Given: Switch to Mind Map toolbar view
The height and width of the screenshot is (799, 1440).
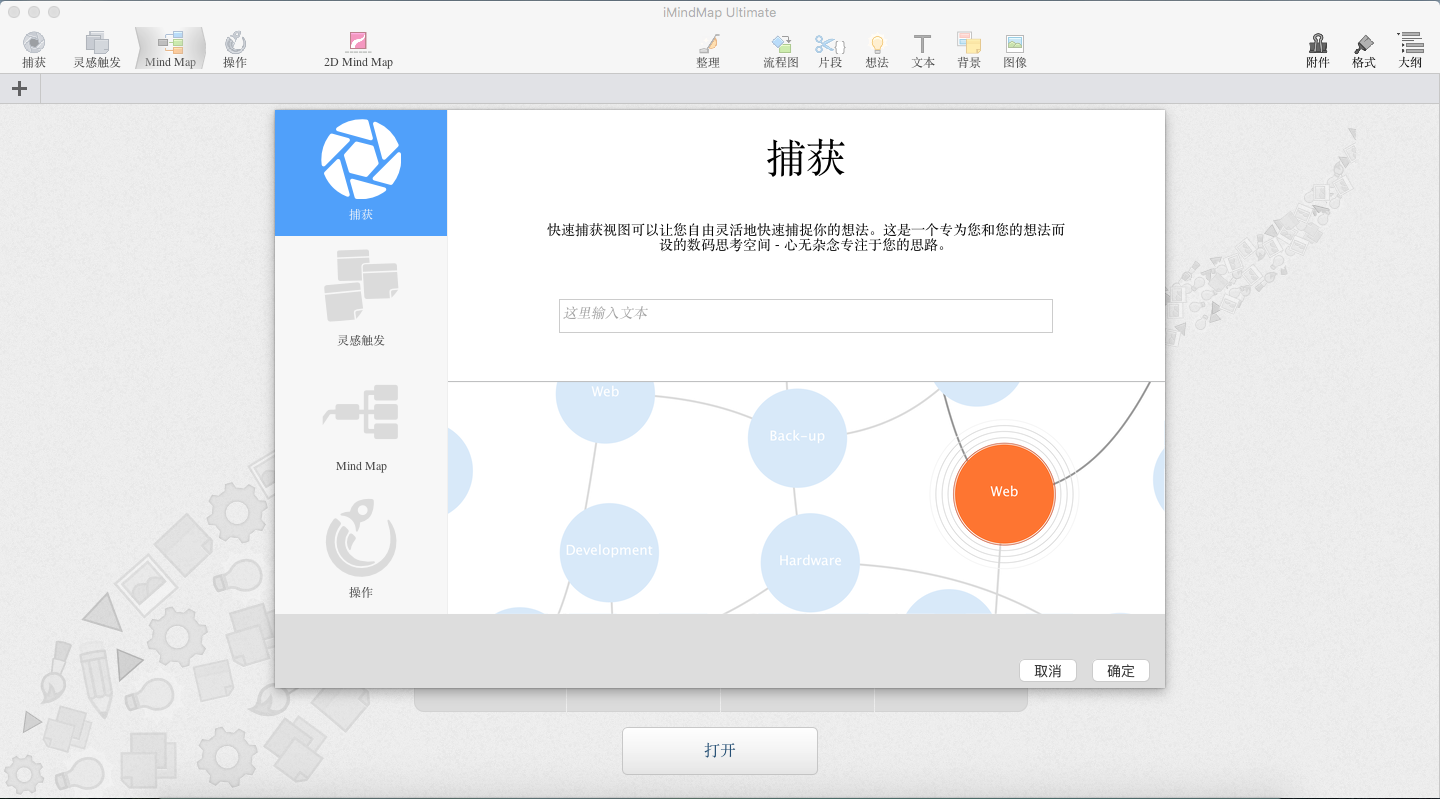Looking at the screenshot, I should (170, 49).
